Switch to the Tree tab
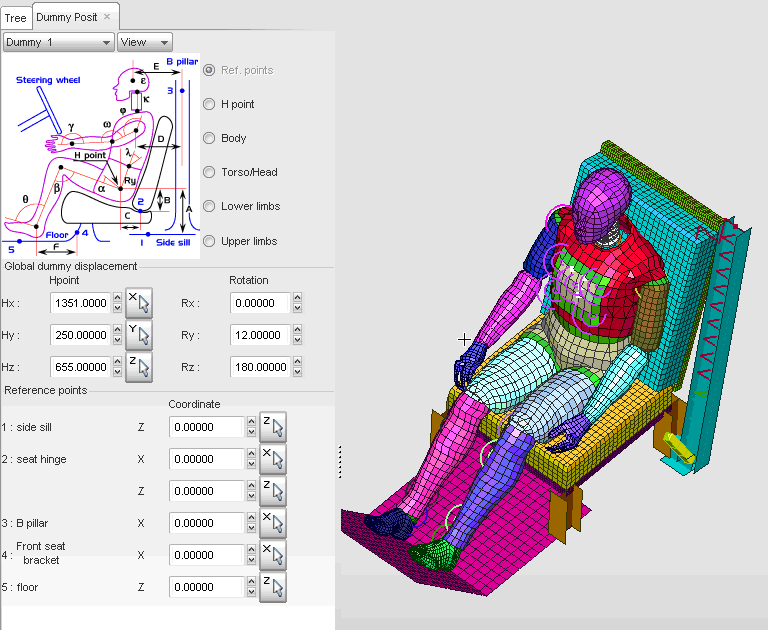This screenshot has width=768, height=630. point(16,17)
